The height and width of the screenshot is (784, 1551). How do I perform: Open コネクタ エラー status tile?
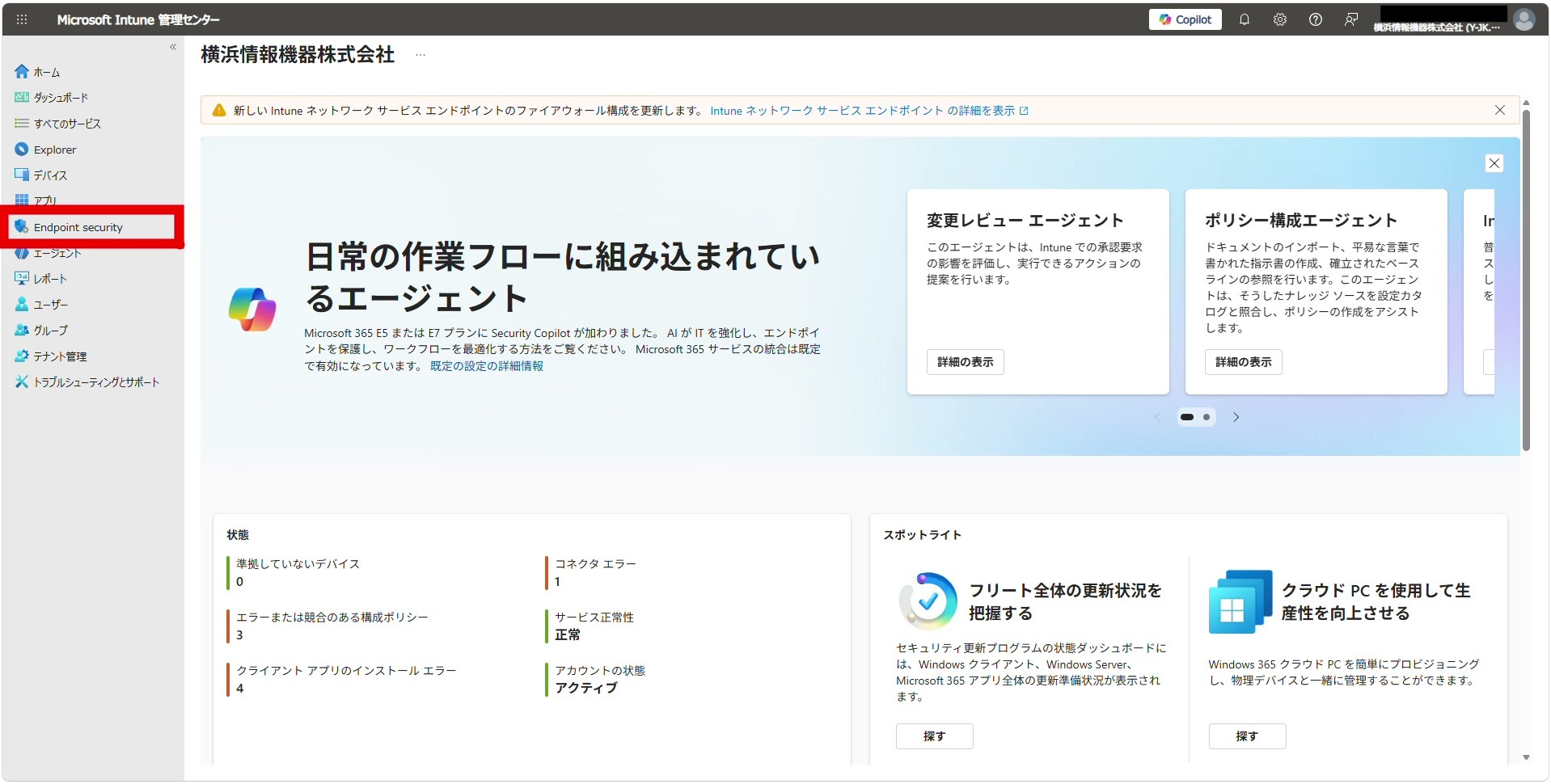(591, 572)
